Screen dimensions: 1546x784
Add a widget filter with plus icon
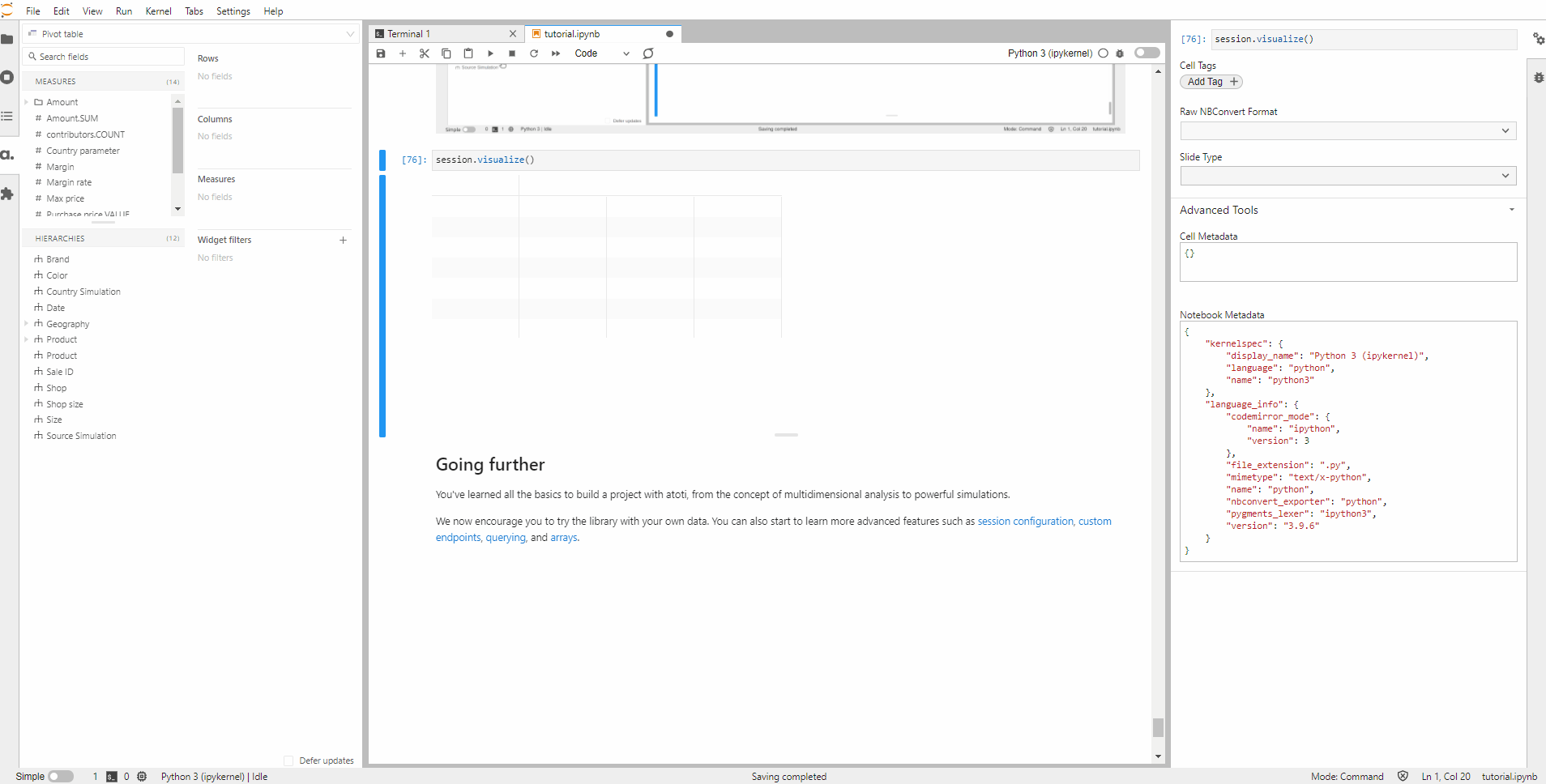coord(343,240)
